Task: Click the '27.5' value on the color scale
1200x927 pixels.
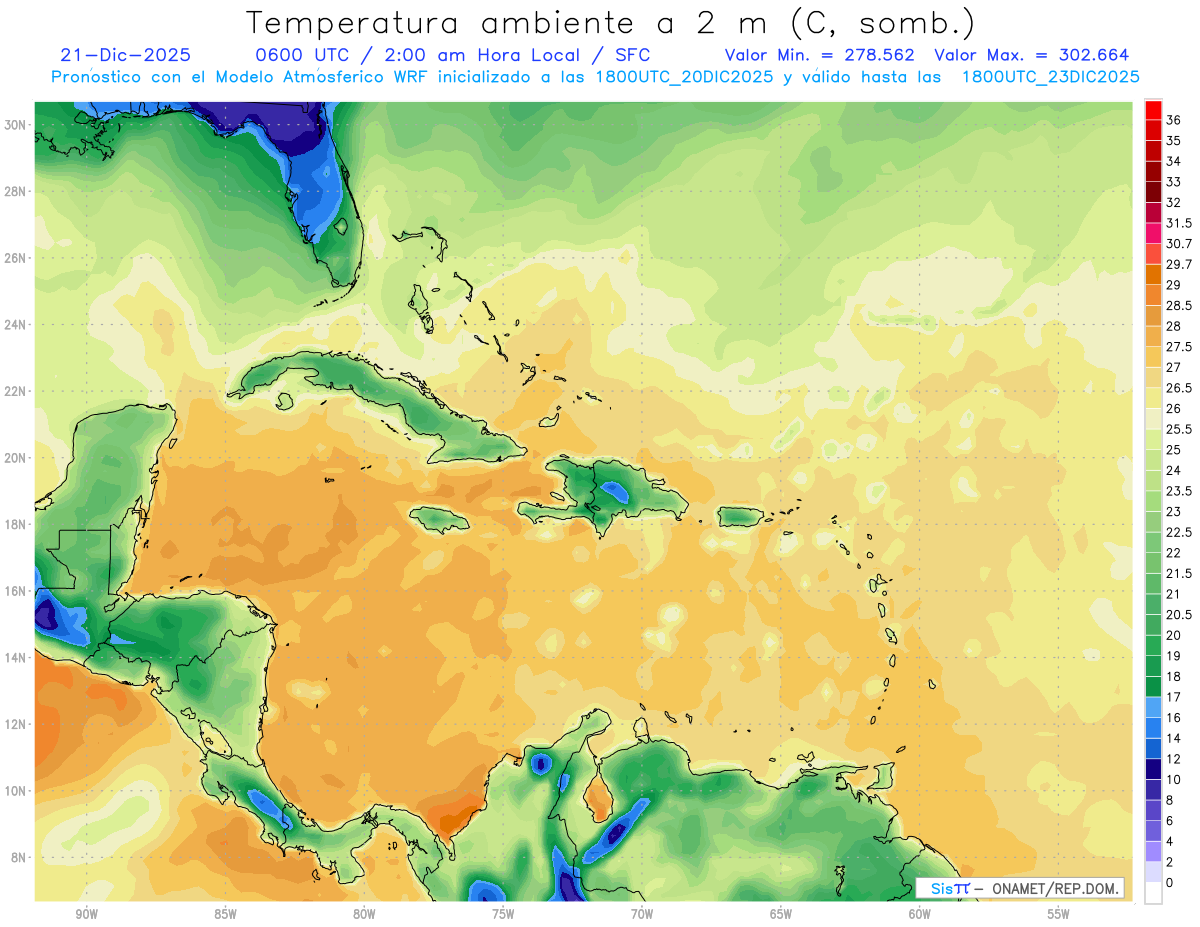Action: coord(1179,347)
